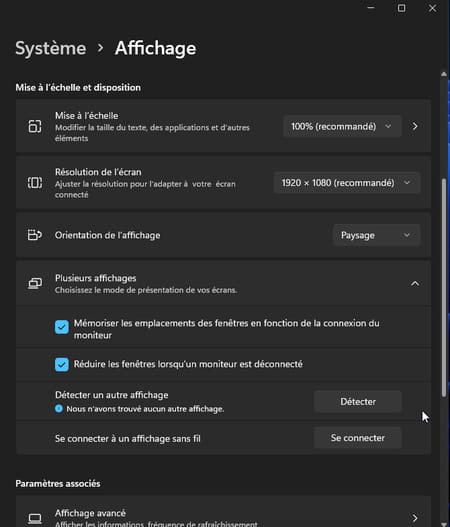Click Nous n'avons trouvé aucun autre affichage text

click(145, 409)
